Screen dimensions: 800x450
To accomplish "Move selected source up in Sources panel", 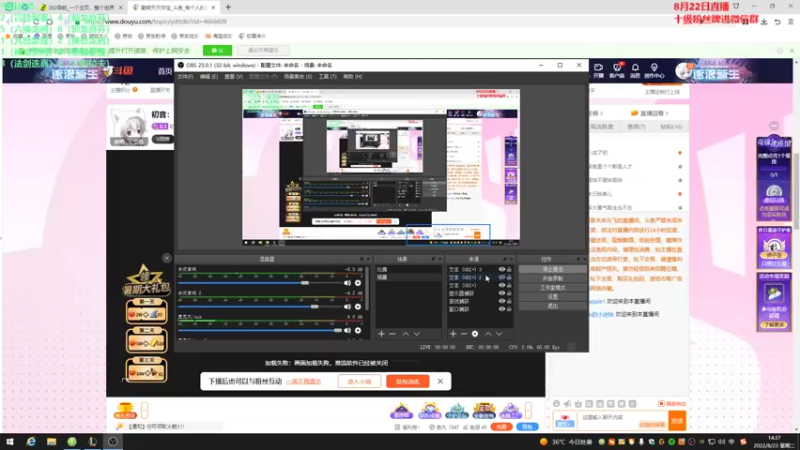I will 488,334.
